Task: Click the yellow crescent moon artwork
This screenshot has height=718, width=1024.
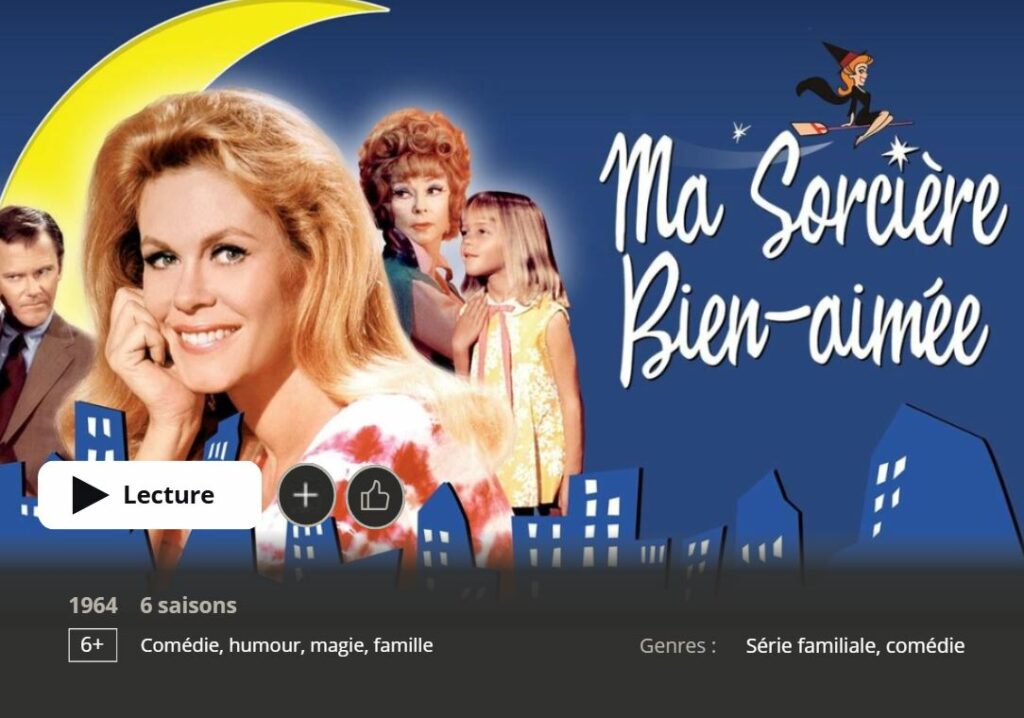Action: [131, 72]
